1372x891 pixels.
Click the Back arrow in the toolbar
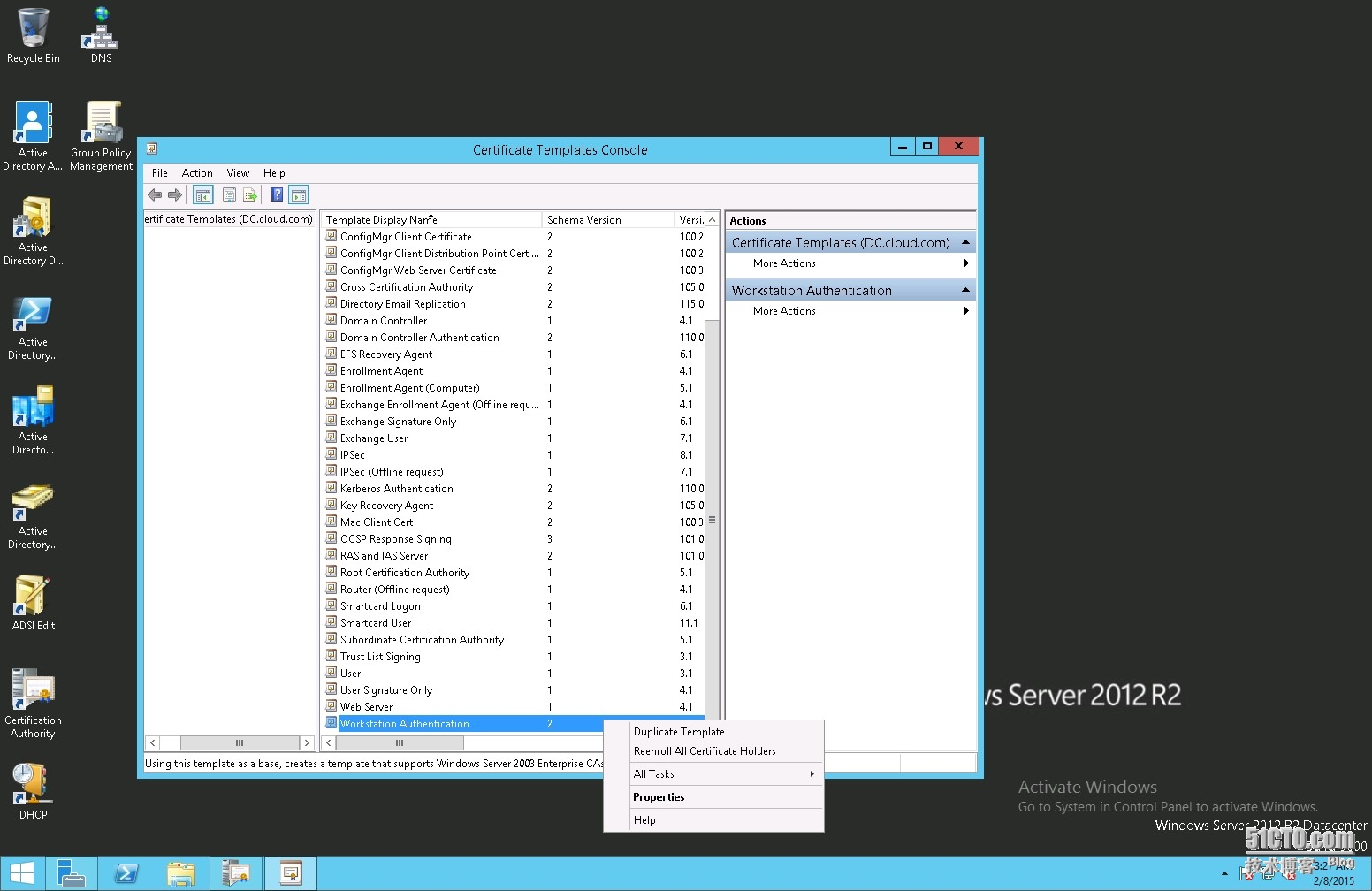tap(155, 195)
